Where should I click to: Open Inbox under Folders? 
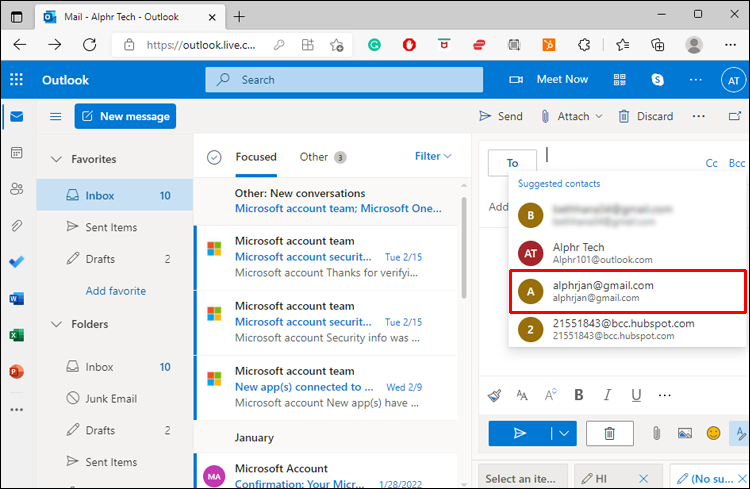click(115, 367)
